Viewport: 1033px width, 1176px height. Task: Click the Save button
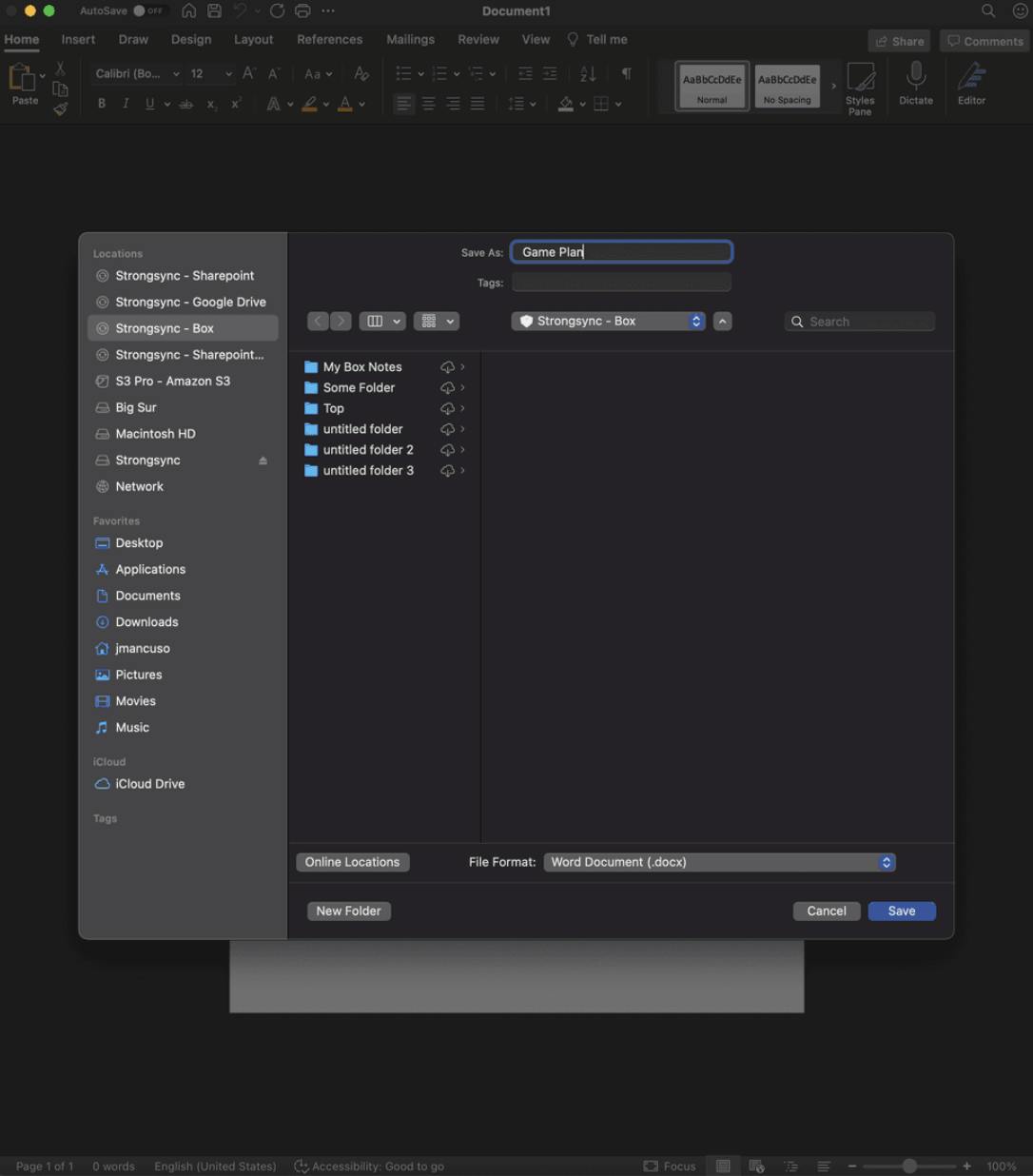coord(901,911)
